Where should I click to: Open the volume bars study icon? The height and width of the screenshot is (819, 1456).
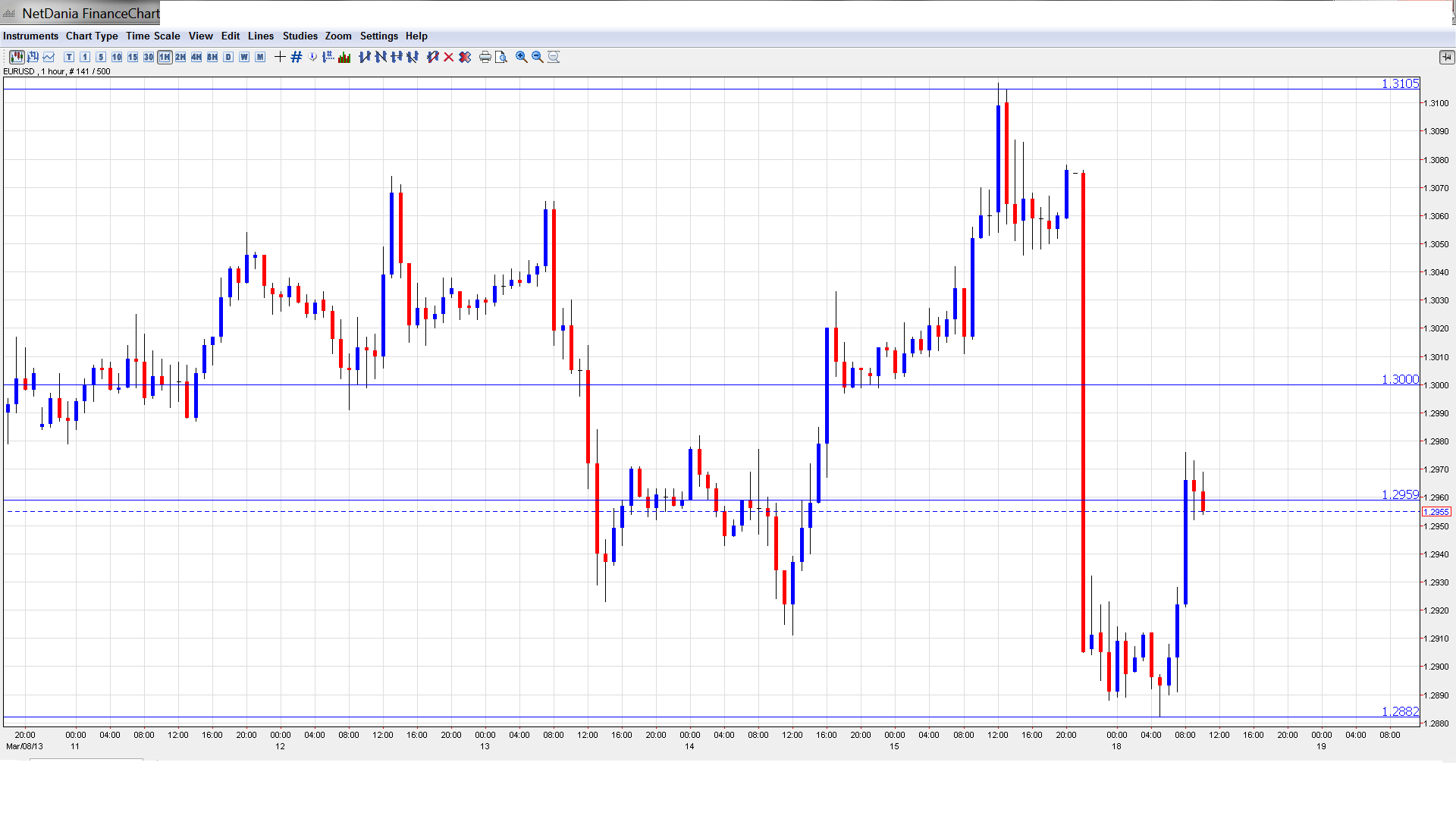[x=344, y=57]
